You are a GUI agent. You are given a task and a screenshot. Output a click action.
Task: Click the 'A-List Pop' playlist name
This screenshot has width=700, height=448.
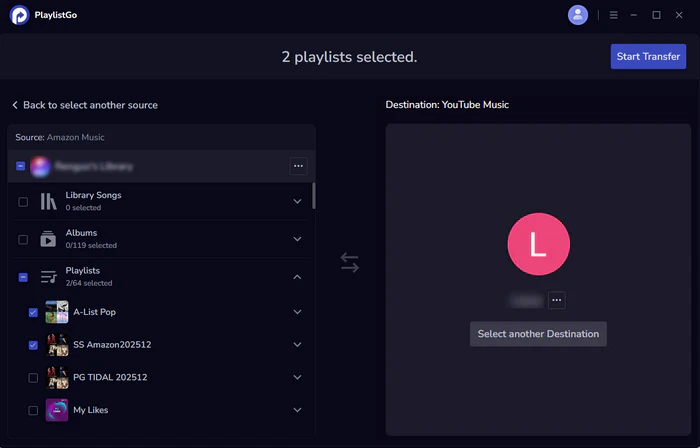click(x=94, y=312)
